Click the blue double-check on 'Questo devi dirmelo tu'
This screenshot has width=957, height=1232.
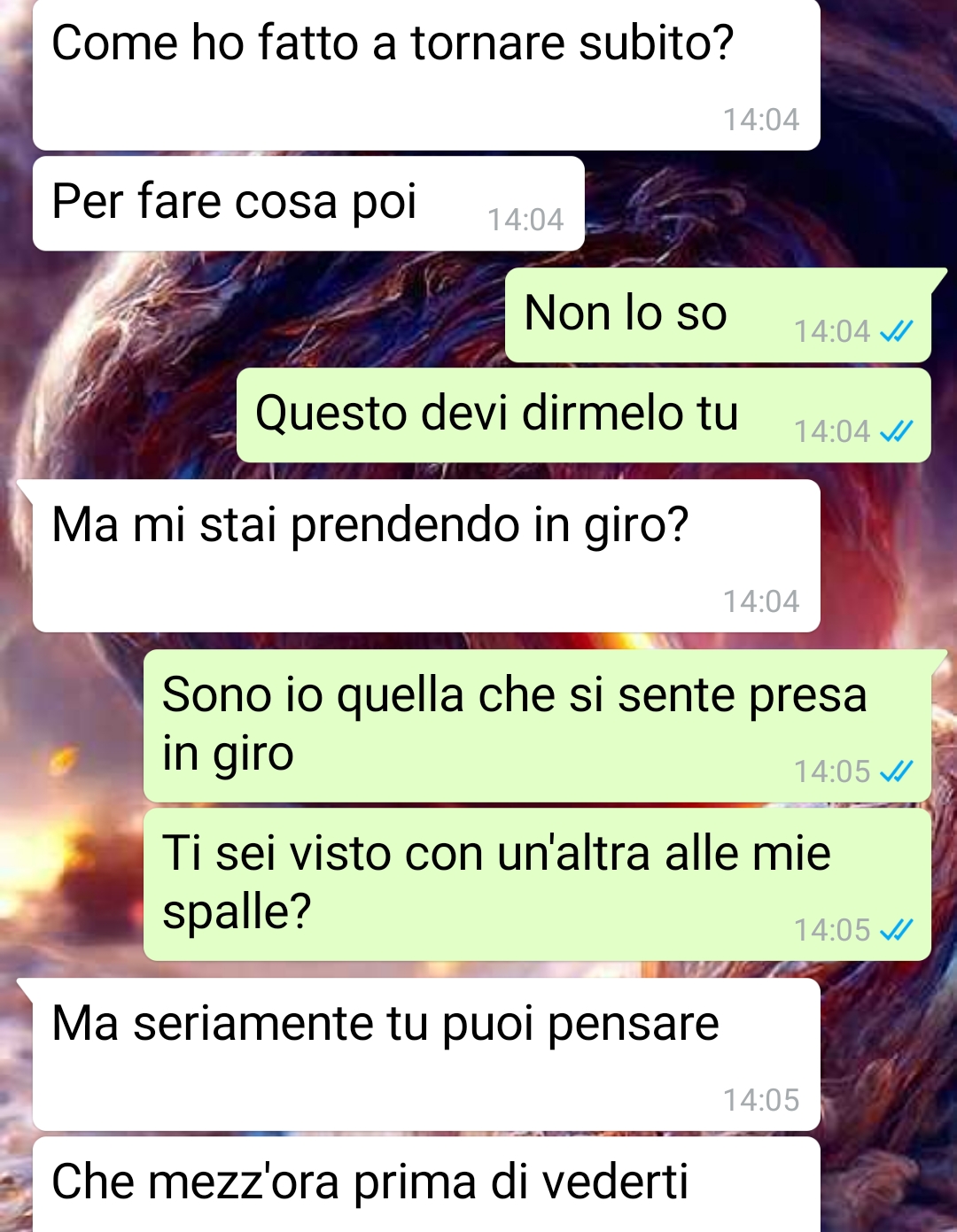tap(896, 432)
